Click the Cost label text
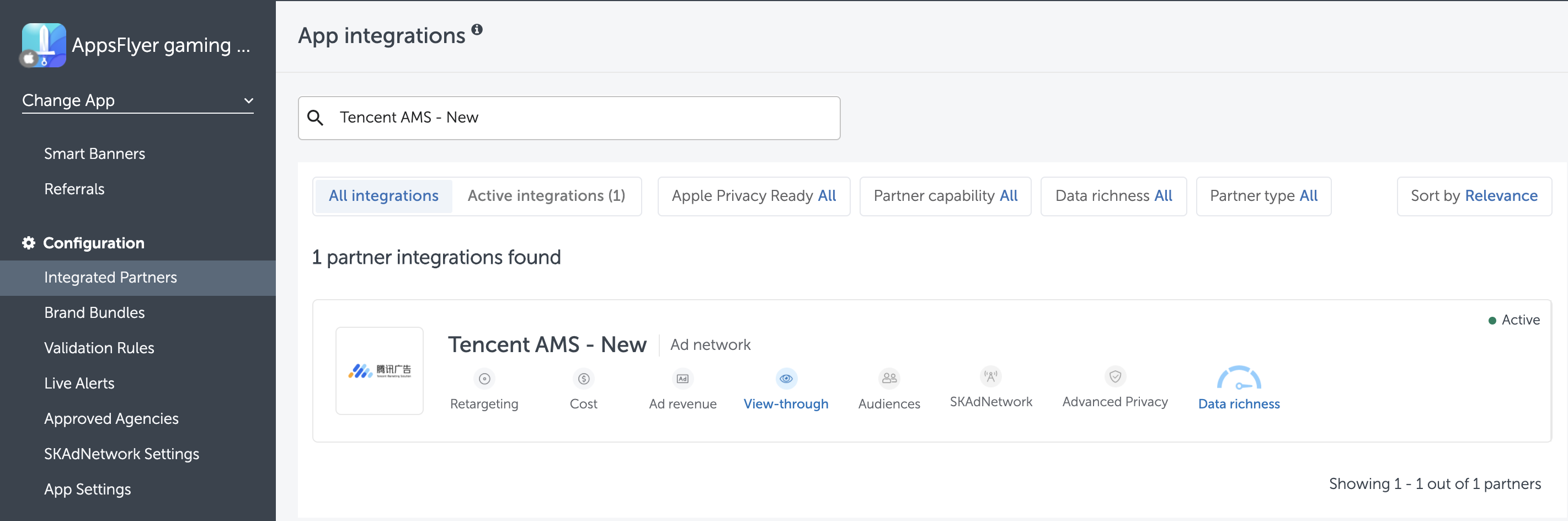 point(583,404)
